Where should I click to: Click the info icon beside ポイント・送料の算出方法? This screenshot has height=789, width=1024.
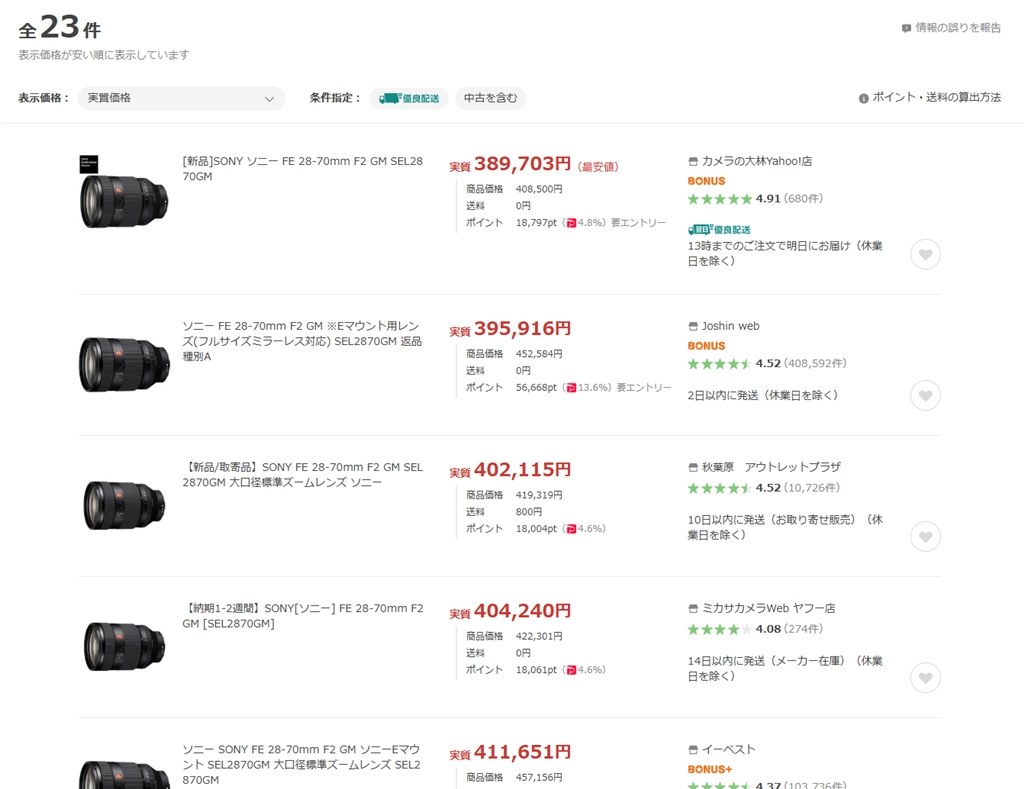864,98
